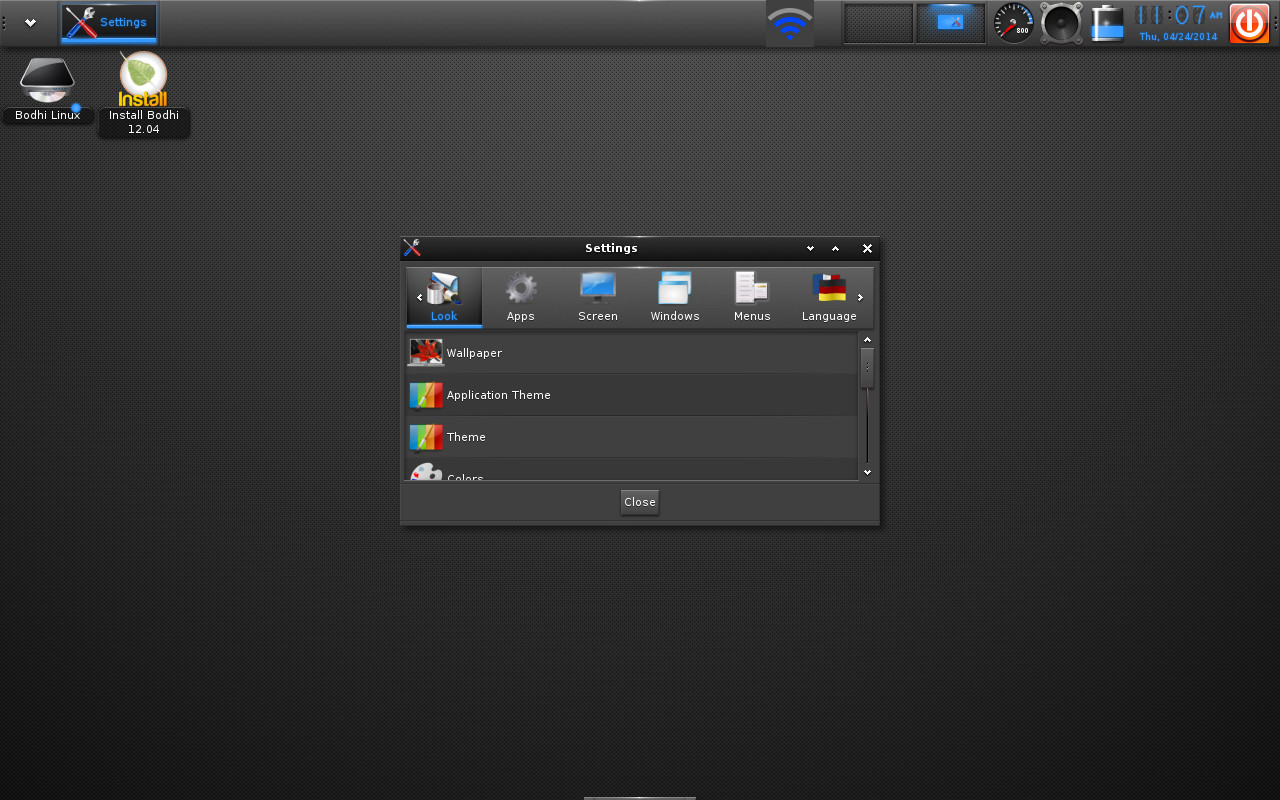Select the Theme entry in list
Screen dimensions: 1280x800
(x=631, y=437)
